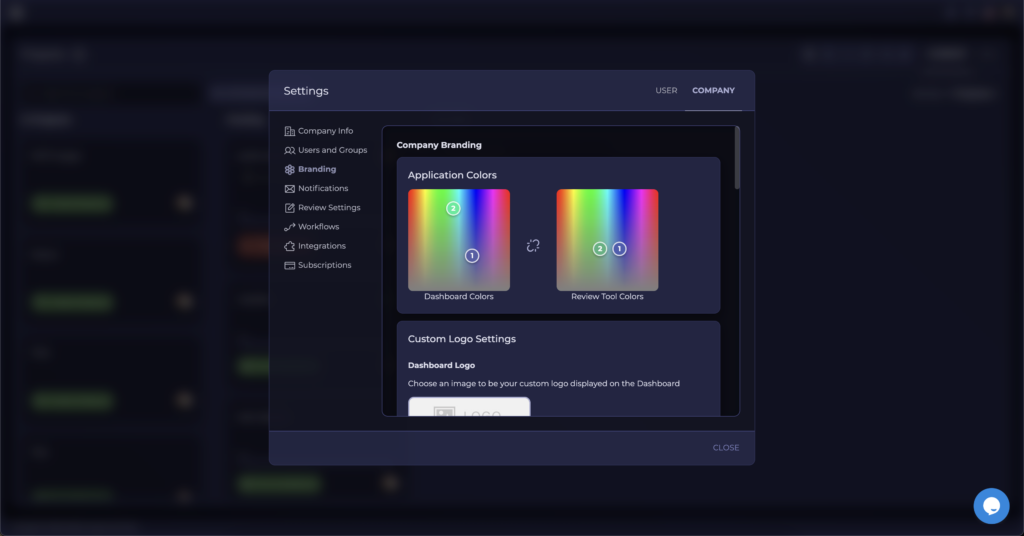This screenshot has width=1024, height=536.
Task: Open Notifications settings section
Action: (x=323, y=189)
